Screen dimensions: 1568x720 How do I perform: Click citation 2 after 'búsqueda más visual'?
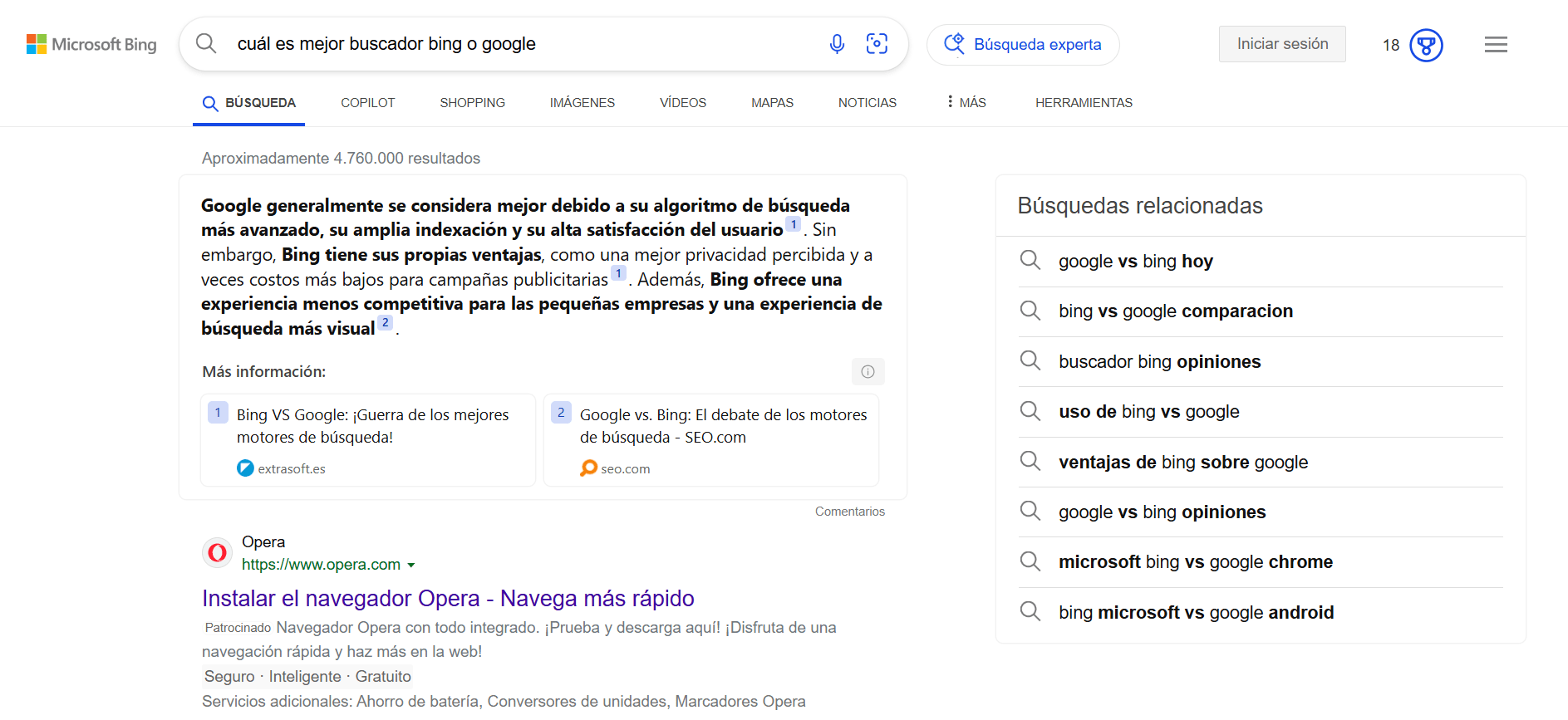click(385, 323)
